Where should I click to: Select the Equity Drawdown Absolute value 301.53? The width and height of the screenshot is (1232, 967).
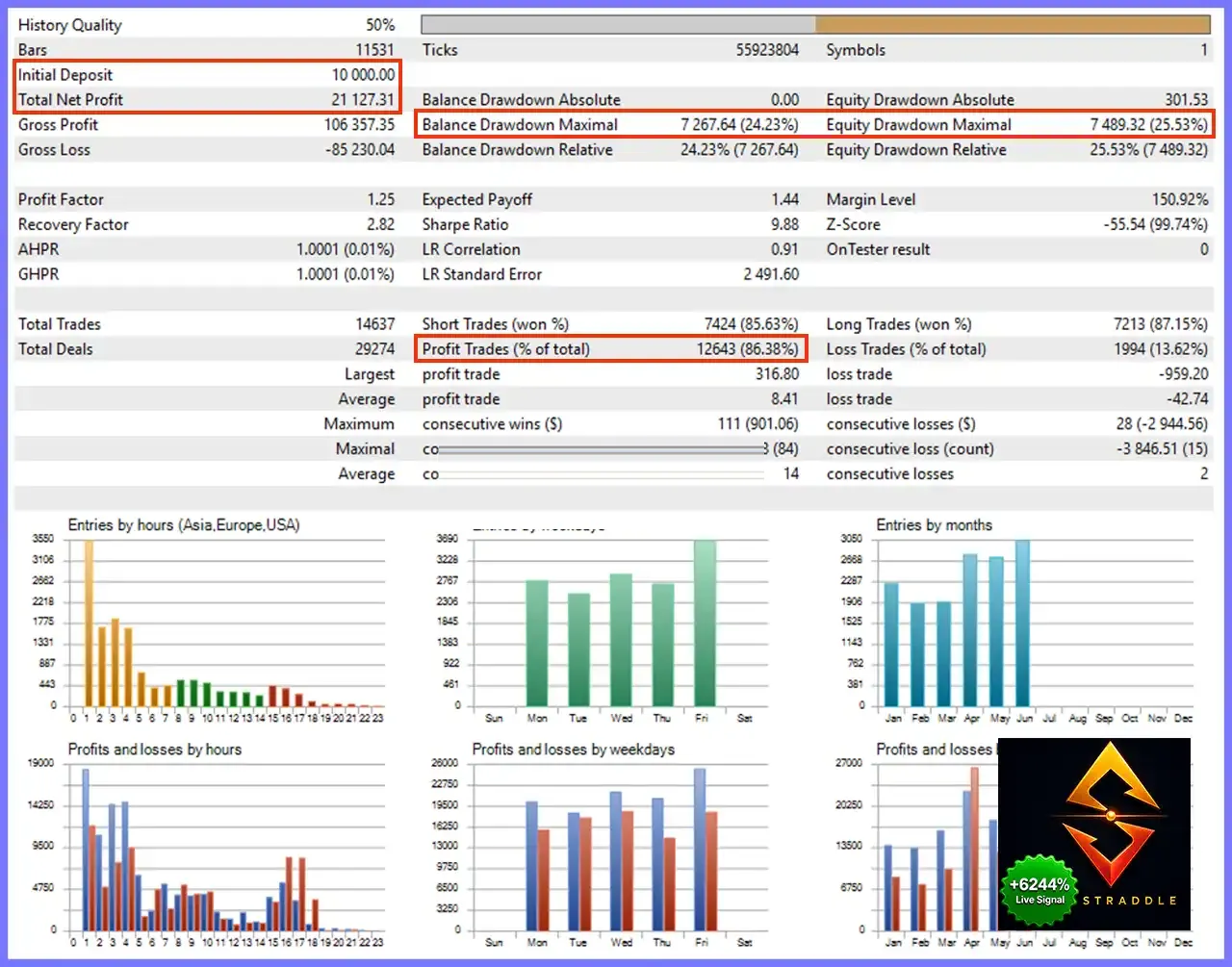click(x=1186, y=100)
